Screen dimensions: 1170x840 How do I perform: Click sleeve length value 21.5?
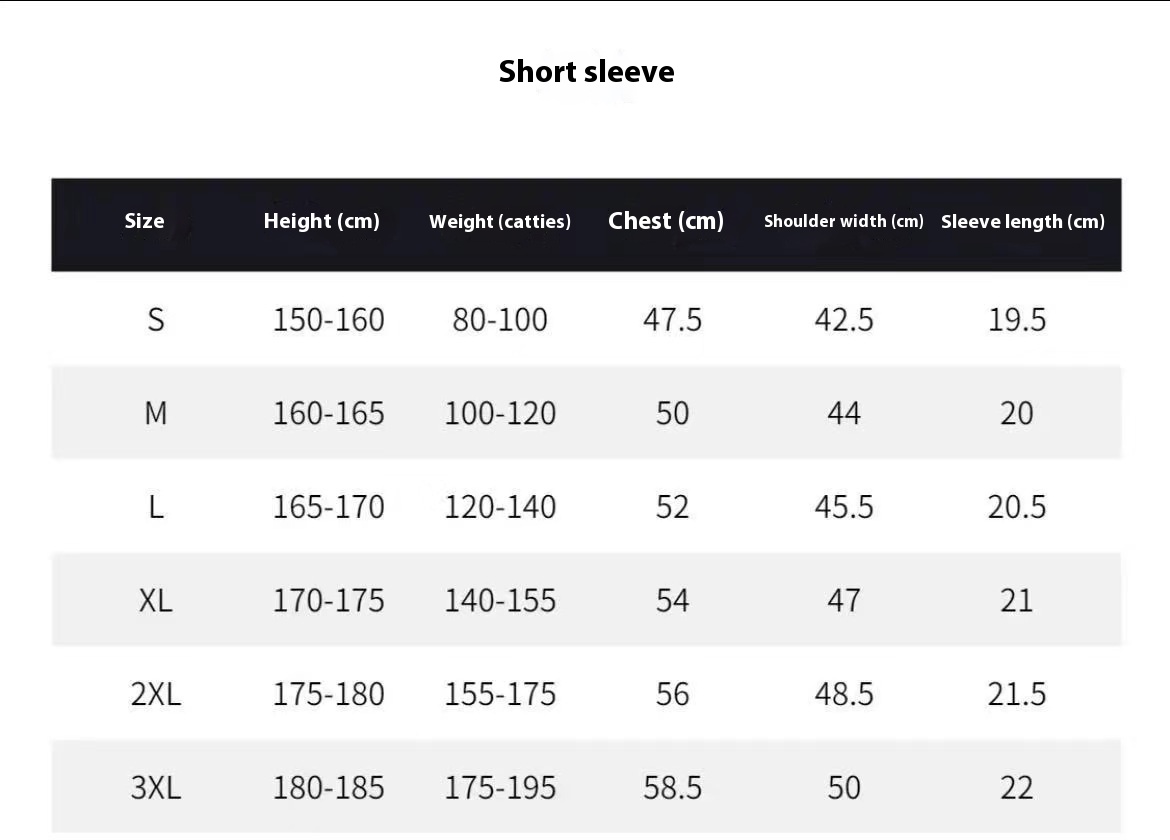tap(1017, 695)
